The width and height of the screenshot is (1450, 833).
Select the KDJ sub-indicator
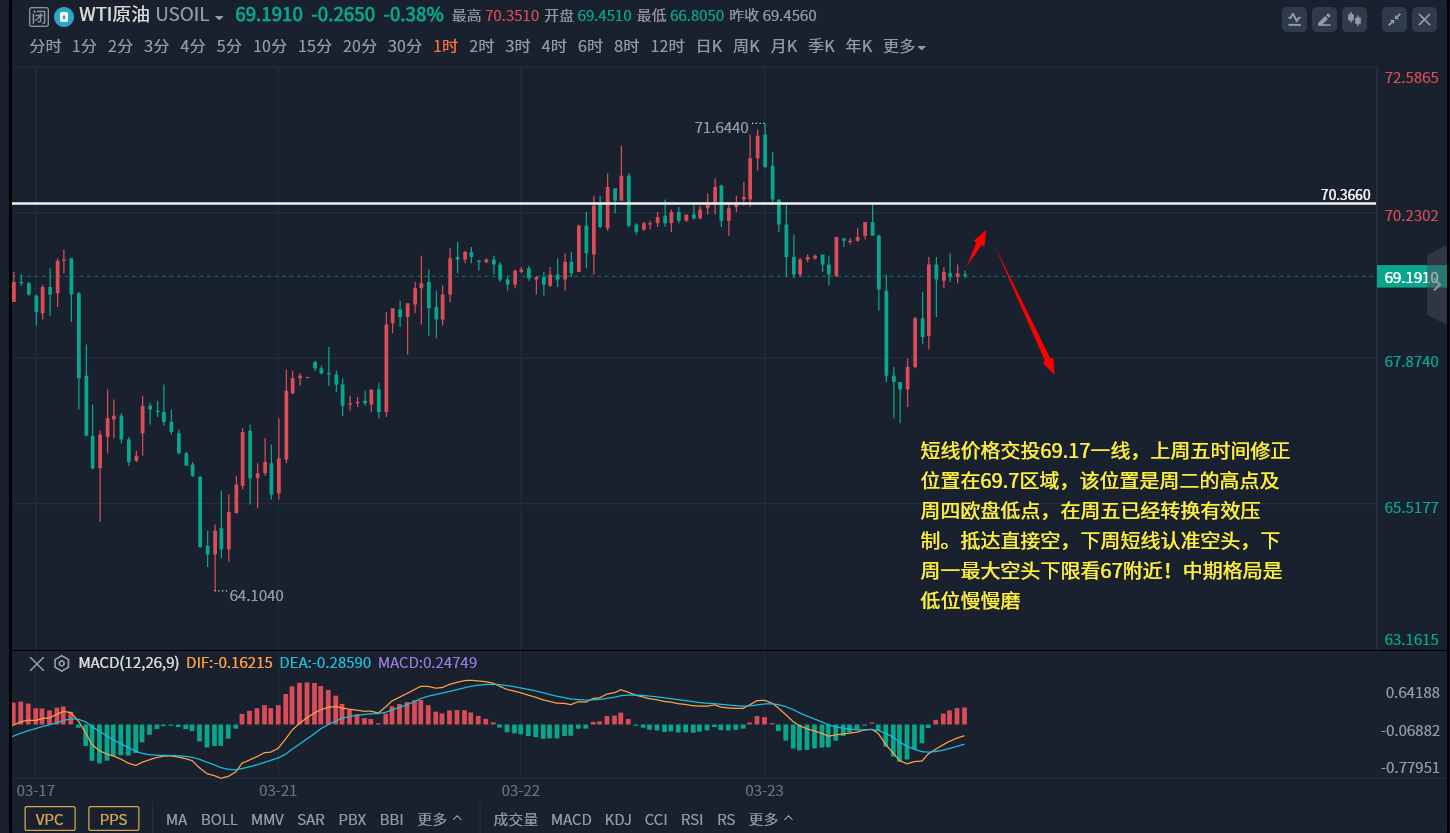618,819
